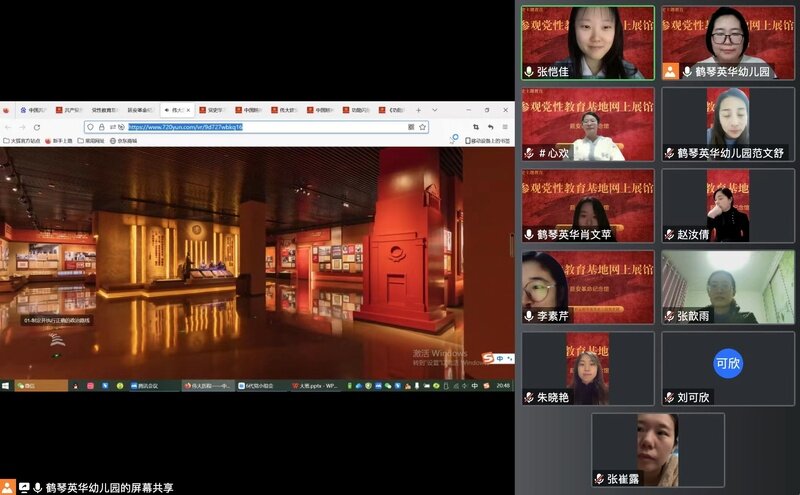Reload the 720yun page
The width and height of the screenshot is (800, 495).
(37, 127)
